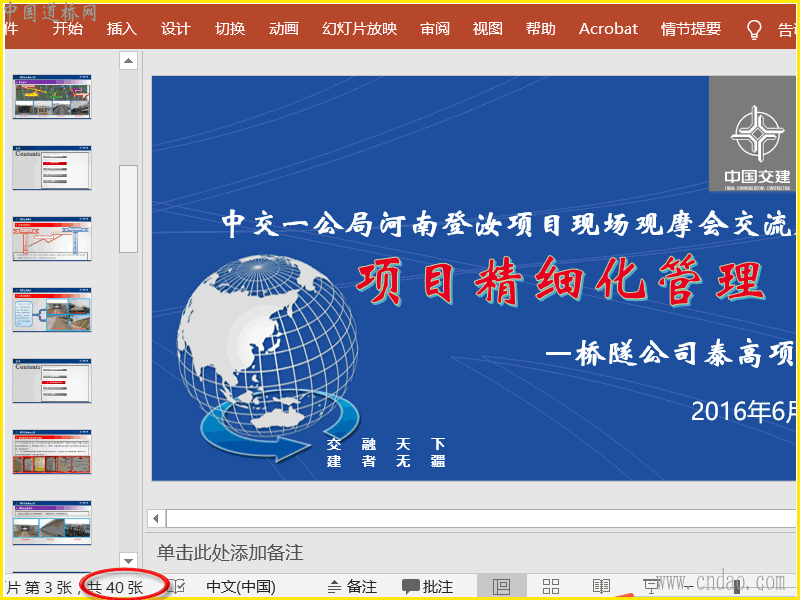Go to the 幻灯片放映 tab
Image resolution: width=800 pixels, height=600 pixels.
click(x=359, y=29)
